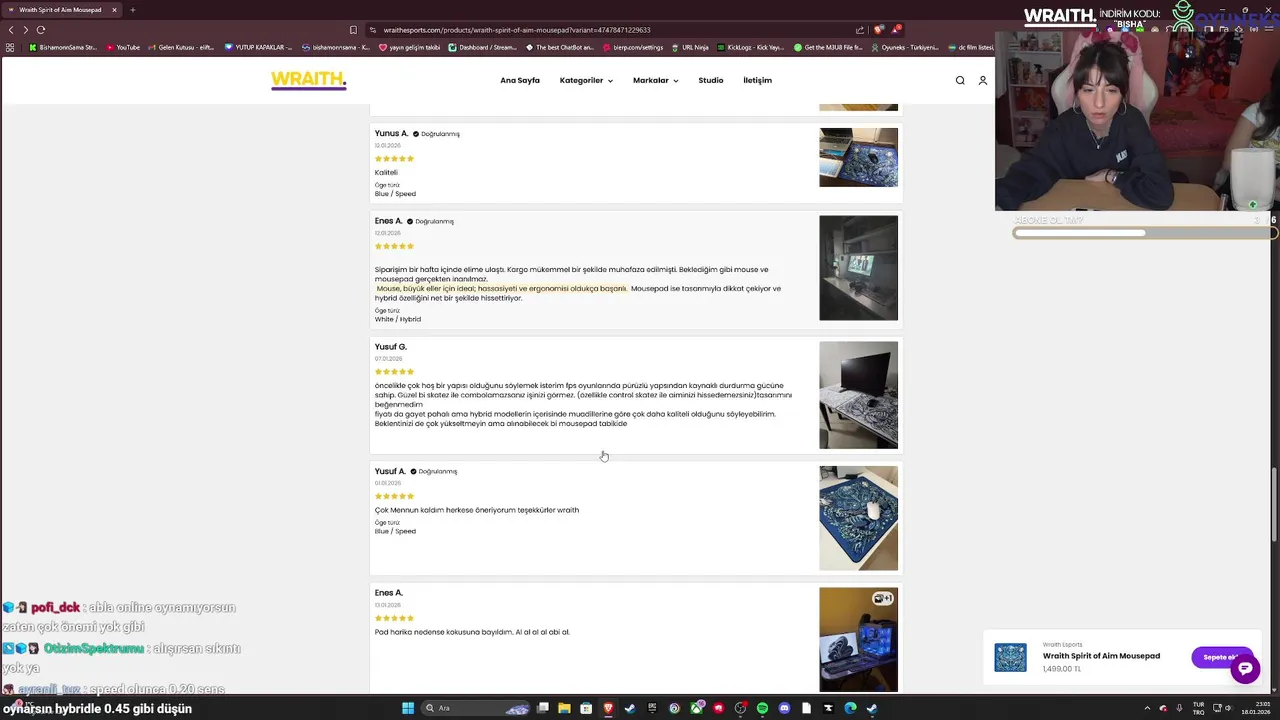Open the account profile icon in header
The width and height of the screenshot is (1280, 720).
point(983,80)
